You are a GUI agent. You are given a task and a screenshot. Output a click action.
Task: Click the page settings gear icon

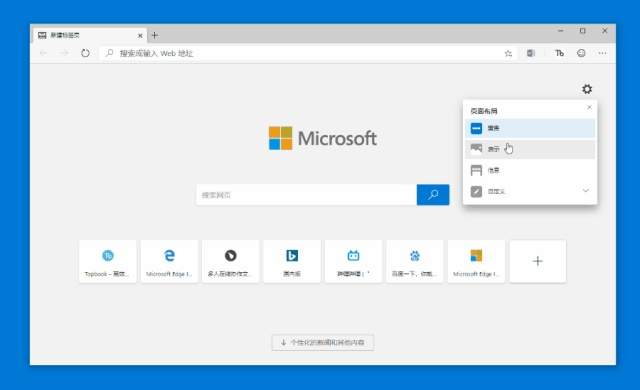click(587, 89)
